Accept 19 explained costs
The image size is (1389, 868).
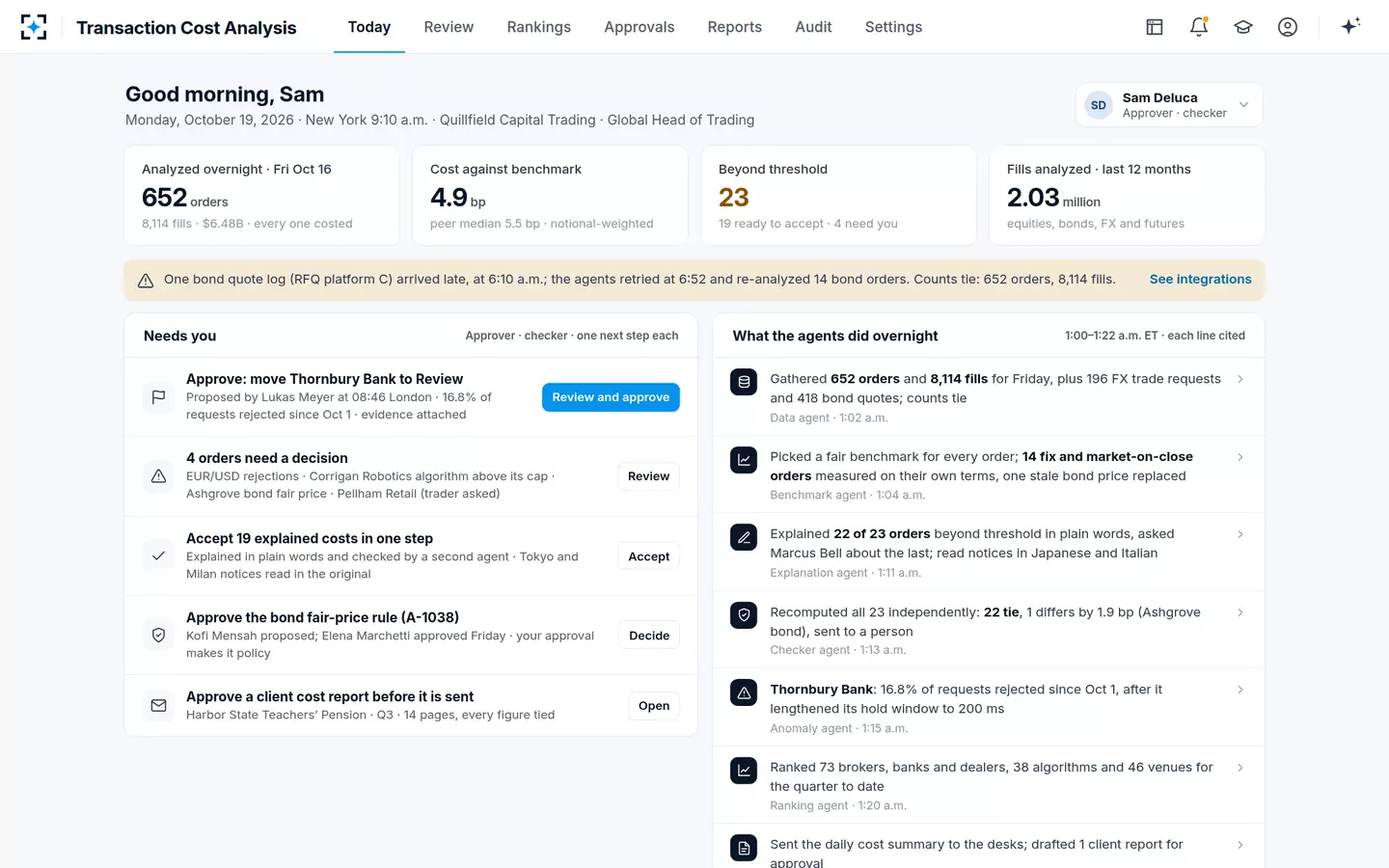click(649, 556)
